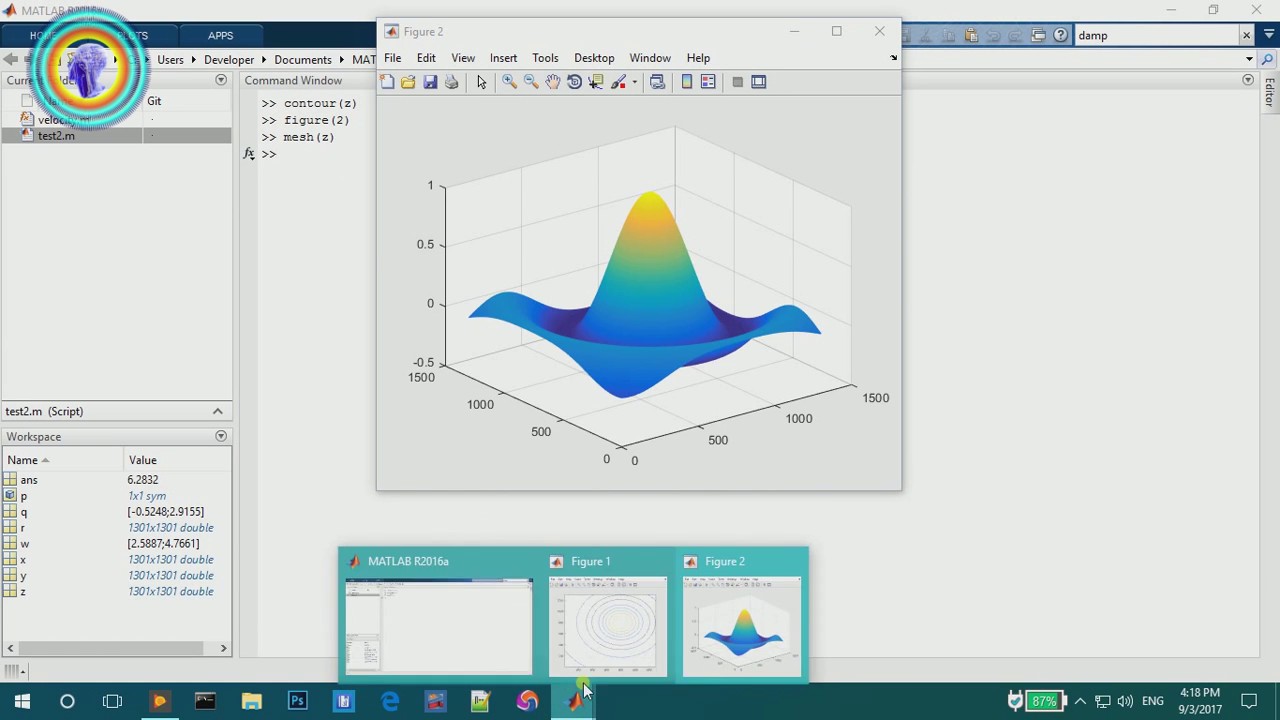1280x720 pixels.
Task: Select the Edit Plot arrow tool
Action: 481,82
